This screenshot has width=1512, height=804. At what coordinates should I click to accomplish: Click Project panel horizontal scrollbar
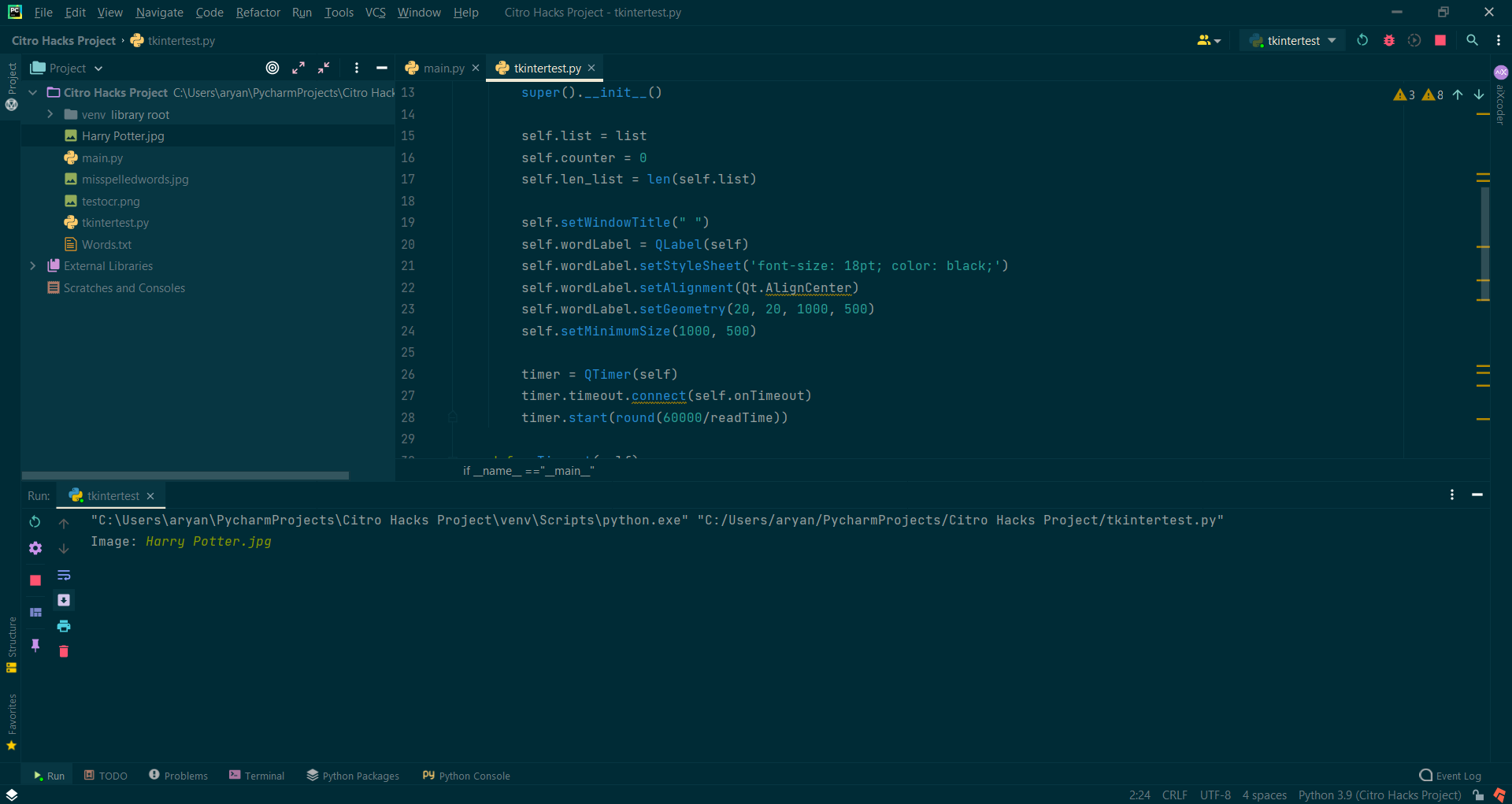click(185, 476)
